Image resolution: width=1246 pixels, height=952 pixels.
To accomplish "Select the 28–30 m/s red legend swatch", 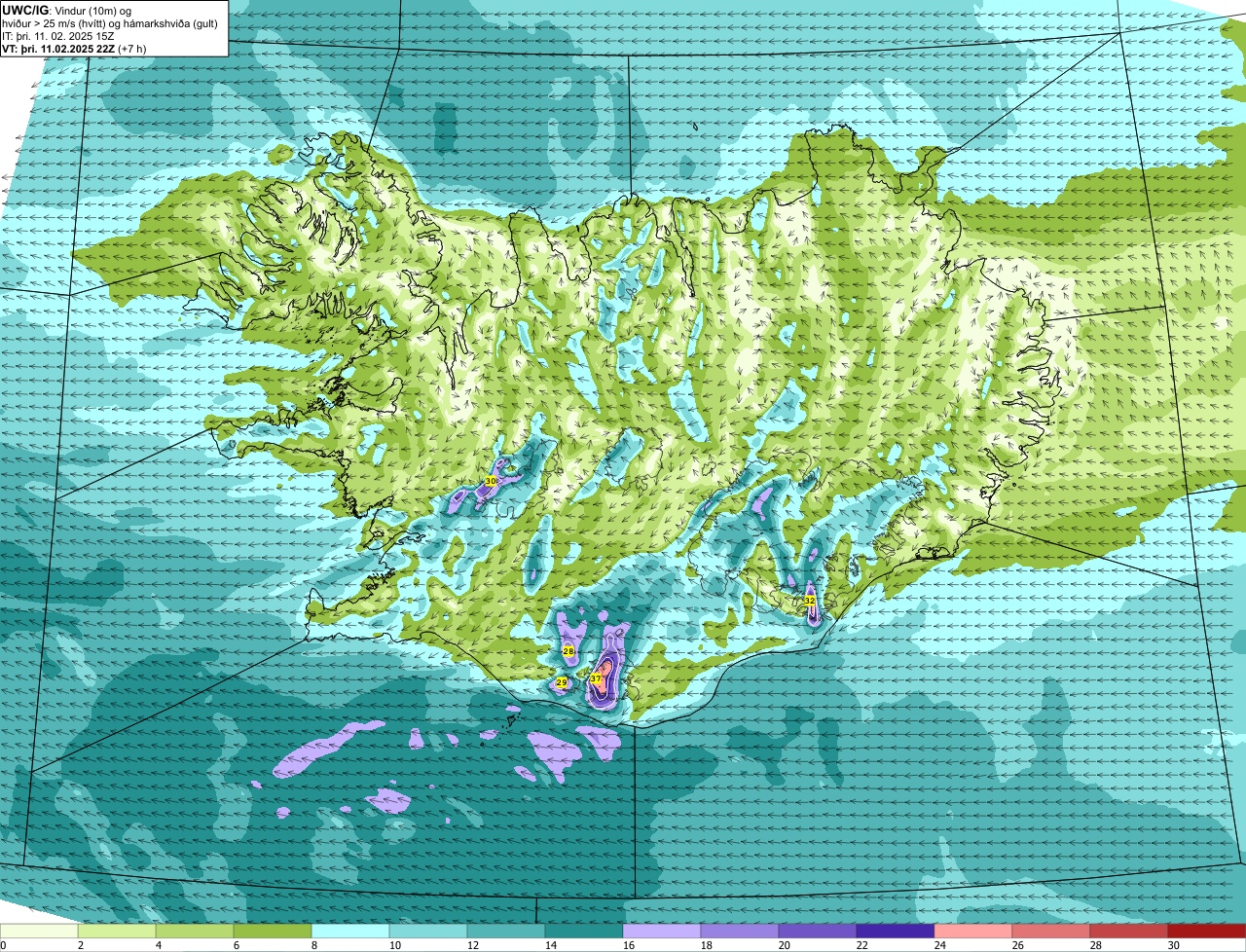I will 1129,931.
